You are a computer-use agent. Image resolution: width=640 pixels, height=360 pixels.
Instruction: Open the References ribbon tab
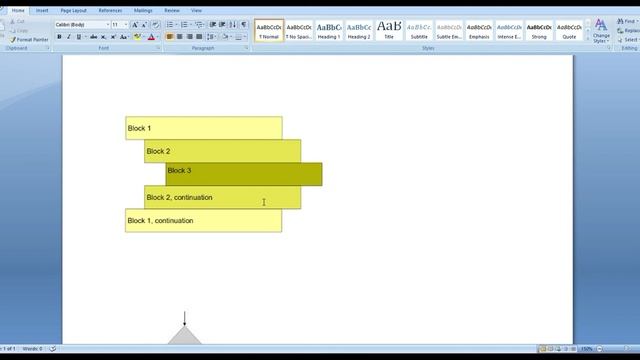tap(110, 11)
